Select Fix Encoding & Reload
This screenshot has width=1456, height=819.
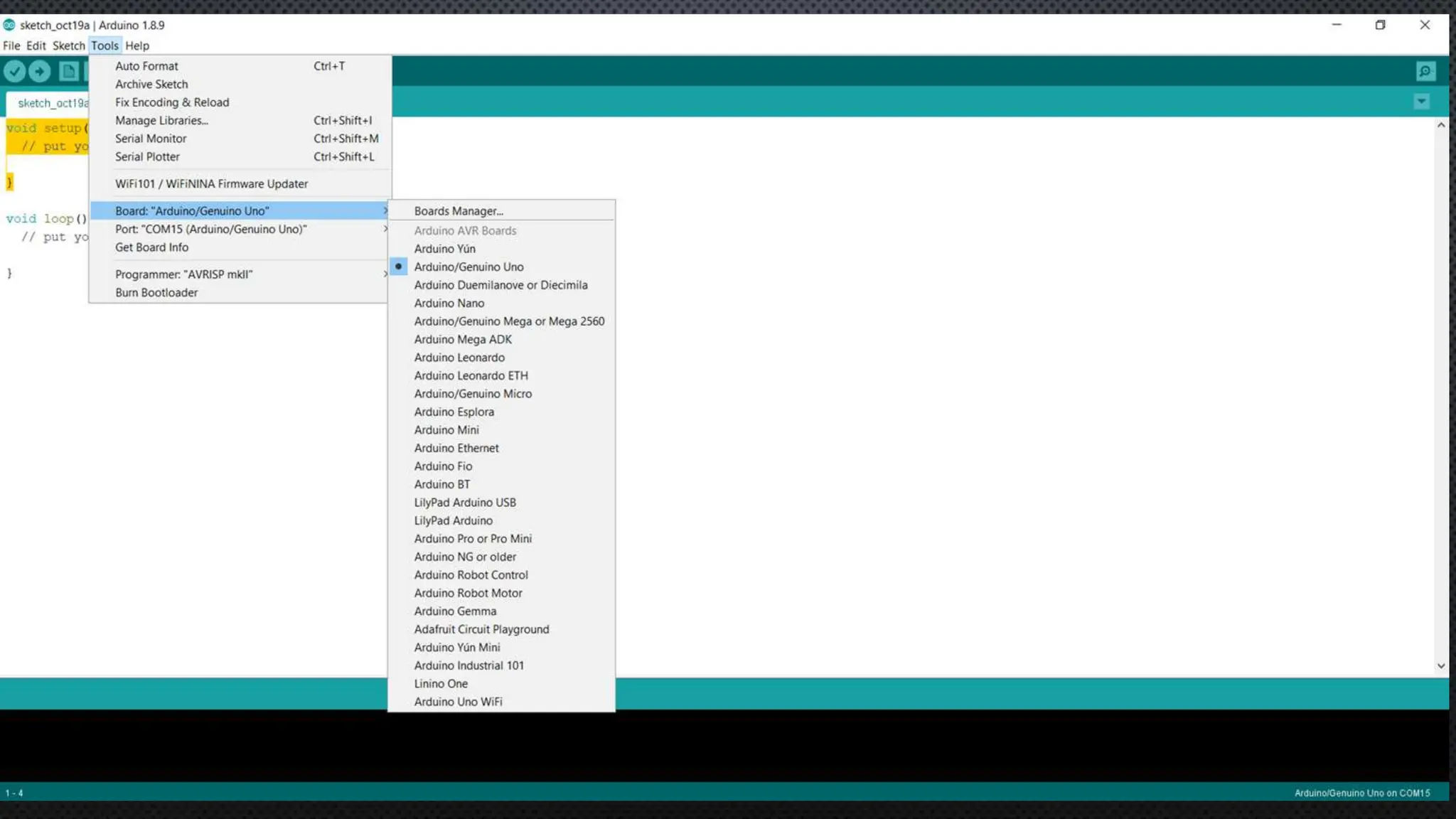[x=240, y=102]
